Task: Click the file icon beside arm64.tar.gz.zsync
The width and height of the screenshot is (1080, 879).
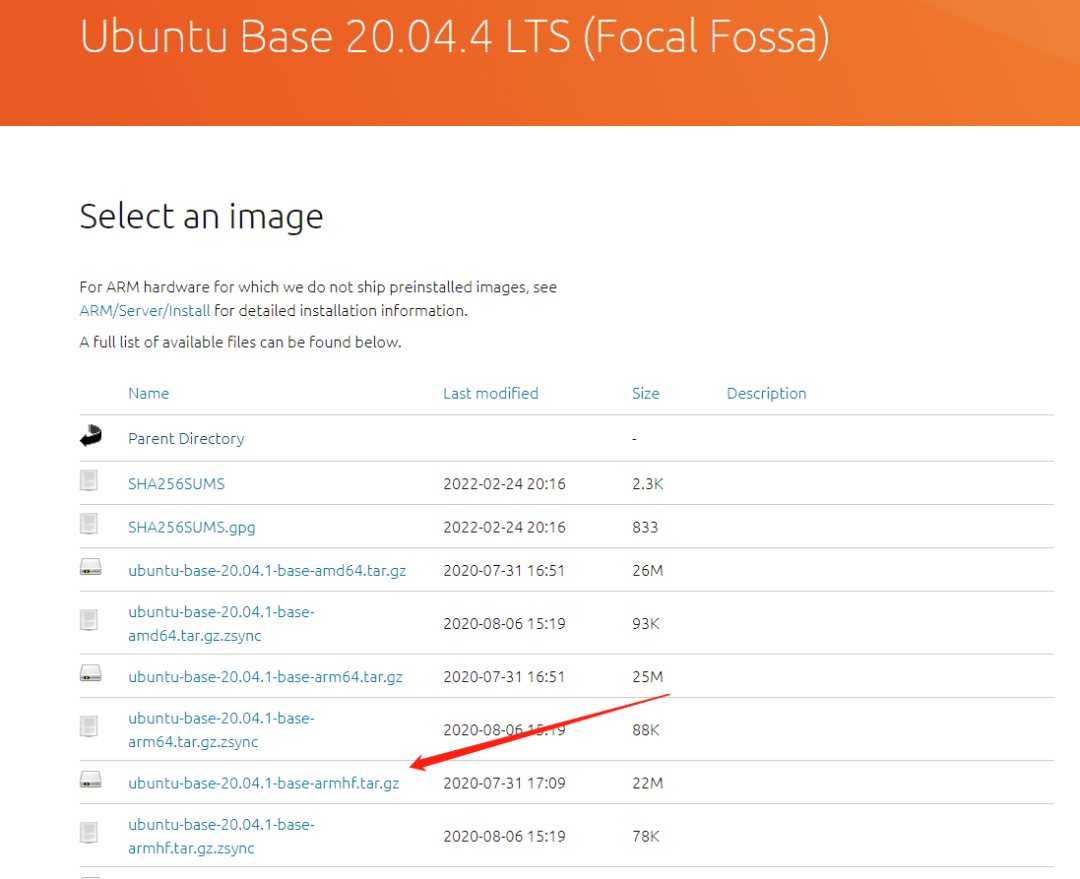Action: (90, 727)
